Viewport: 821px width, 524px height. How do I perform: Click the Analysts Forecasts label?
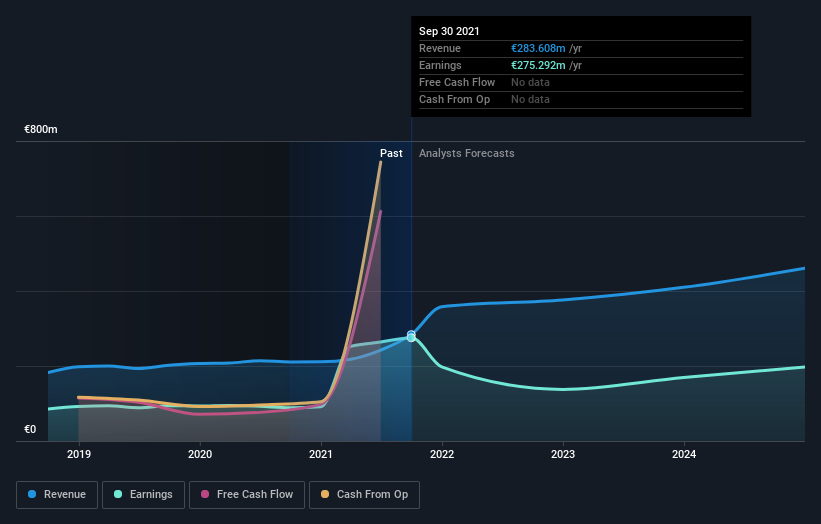467,153
